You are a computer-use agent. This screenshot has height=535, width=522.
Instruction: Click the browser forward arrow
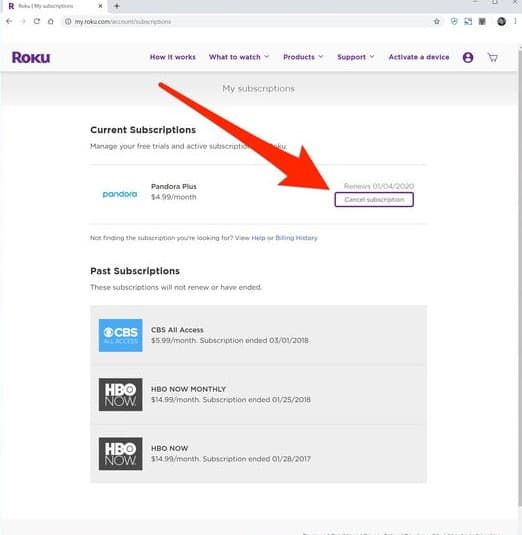pos(23,21)
